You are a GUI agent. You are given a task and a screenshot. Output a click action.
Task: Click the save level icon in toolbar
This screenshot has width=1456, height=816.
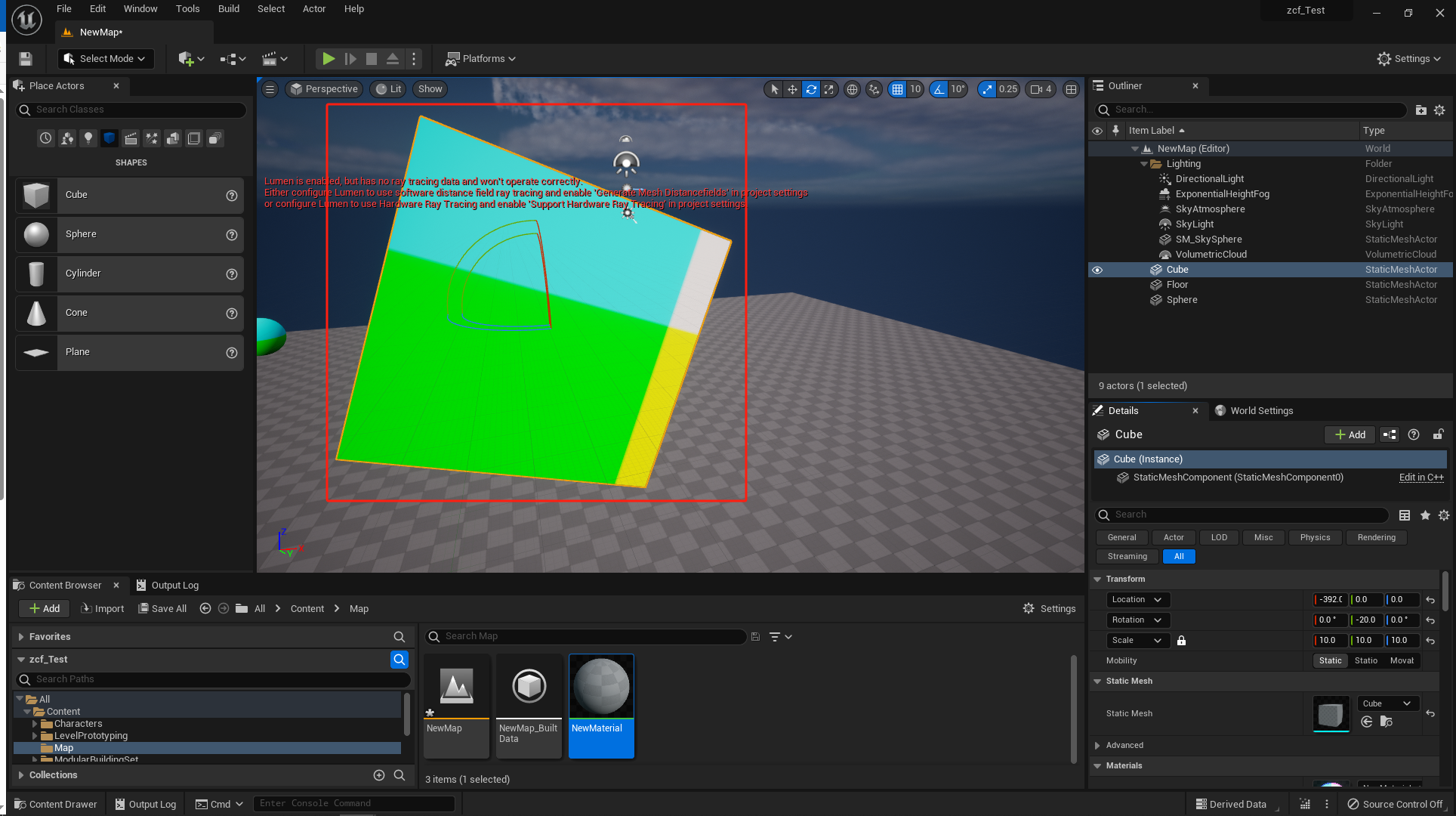pyautogui.click(x=26, y=58)
